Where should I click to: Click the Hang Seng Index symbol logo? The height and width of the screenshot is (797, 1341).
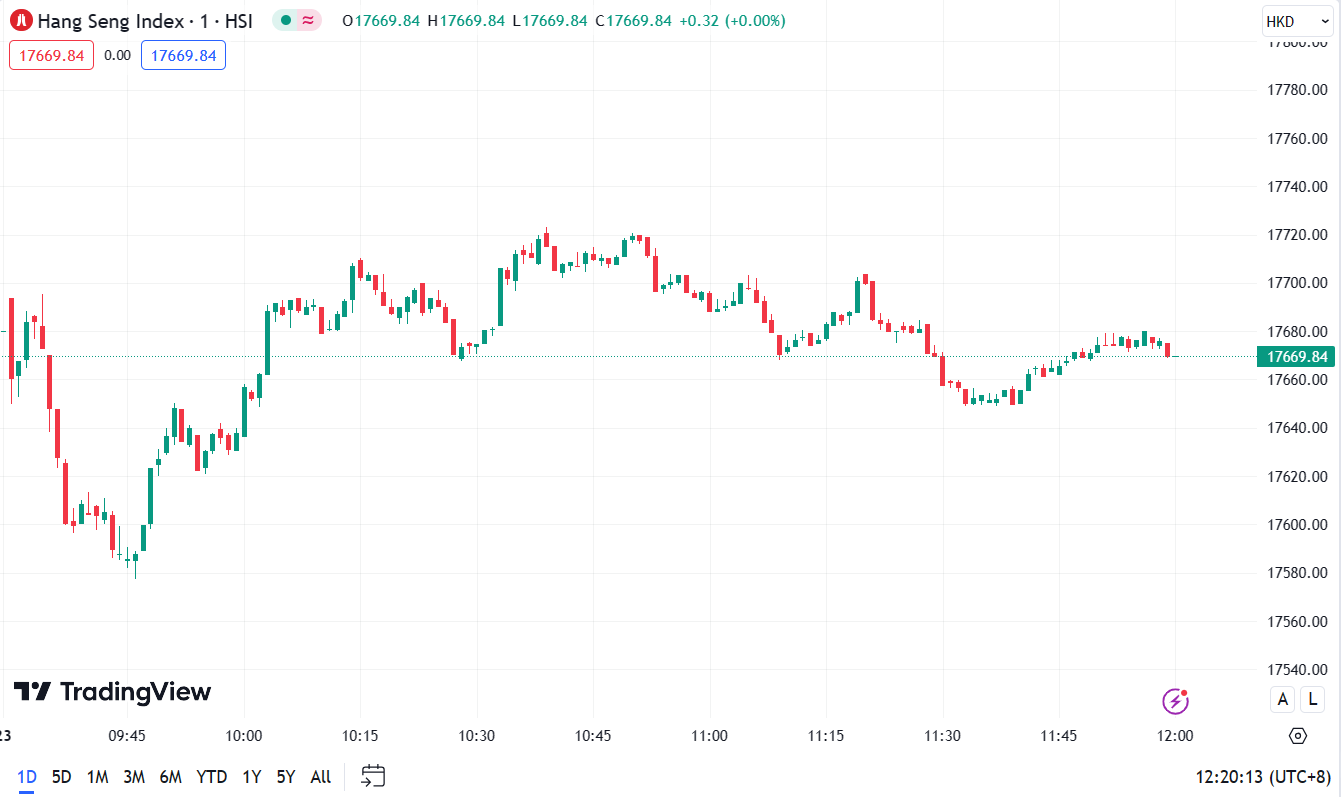click(x=21, y=20)
